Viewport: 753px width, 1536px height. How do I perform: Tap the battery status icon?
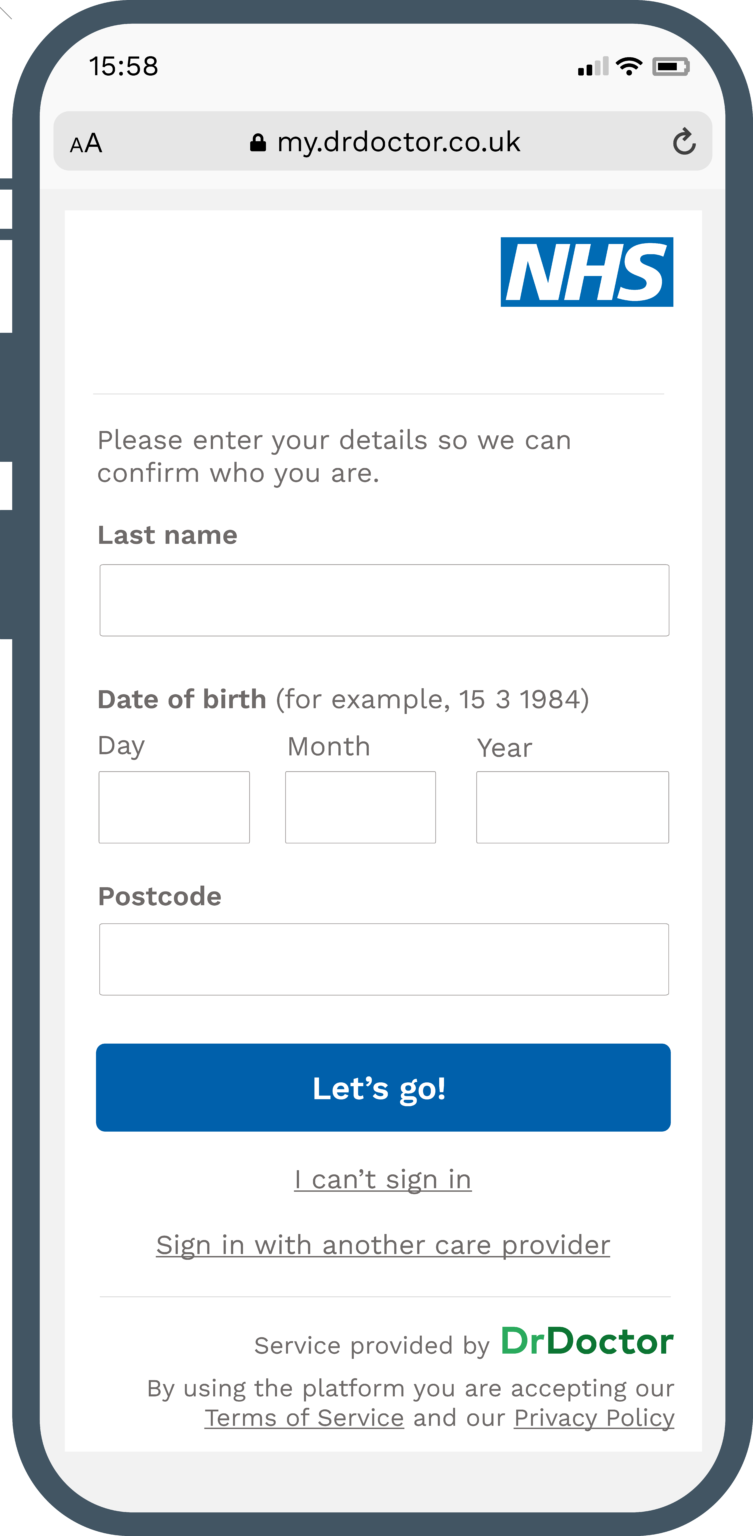pyautogui.click(x=670, y=67)
